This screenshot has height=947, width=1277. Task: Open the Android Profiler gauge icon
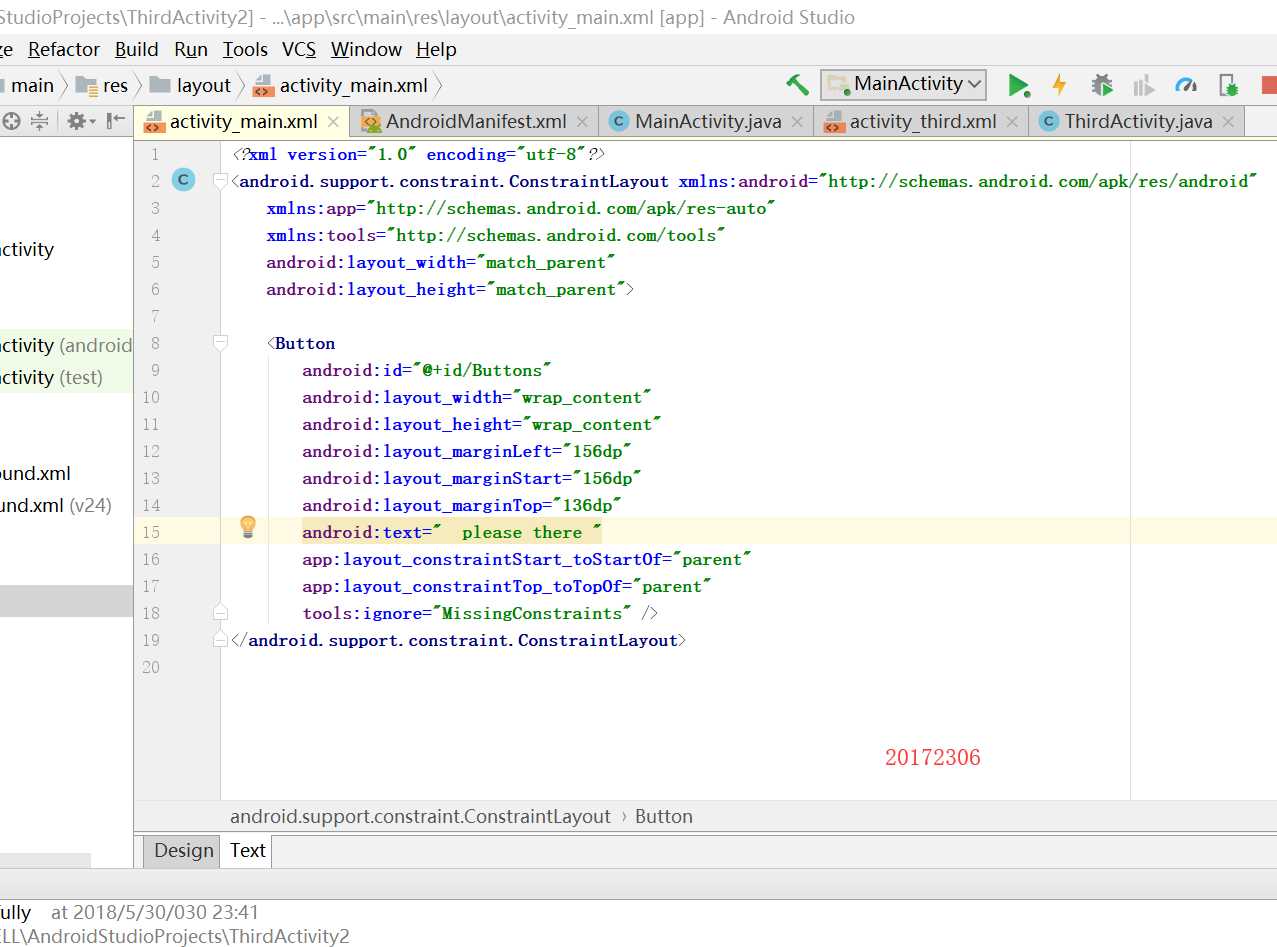point(1186,85)
